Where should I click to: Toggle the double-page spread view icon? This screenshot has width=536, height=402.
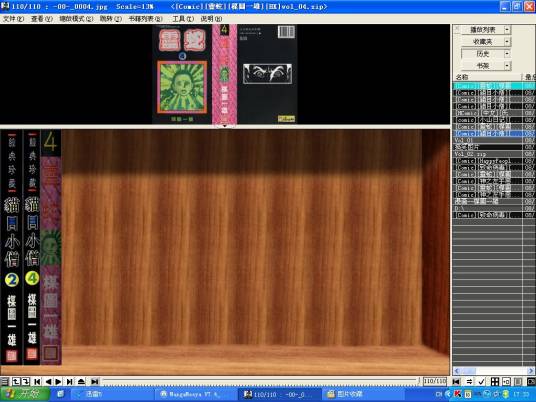point(506,381)
